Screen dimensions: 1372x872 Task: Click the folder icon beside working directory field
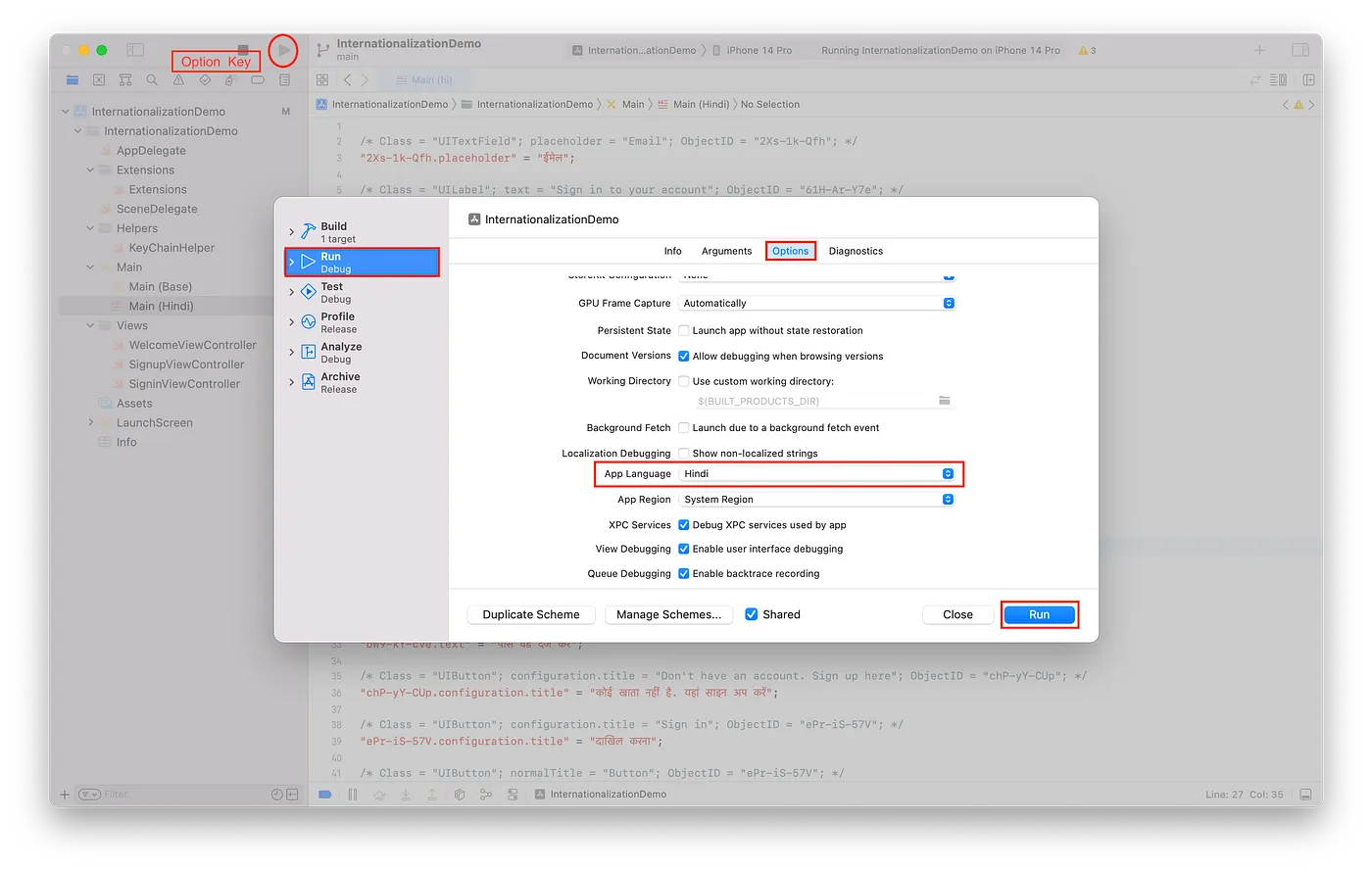click(944, 401)
